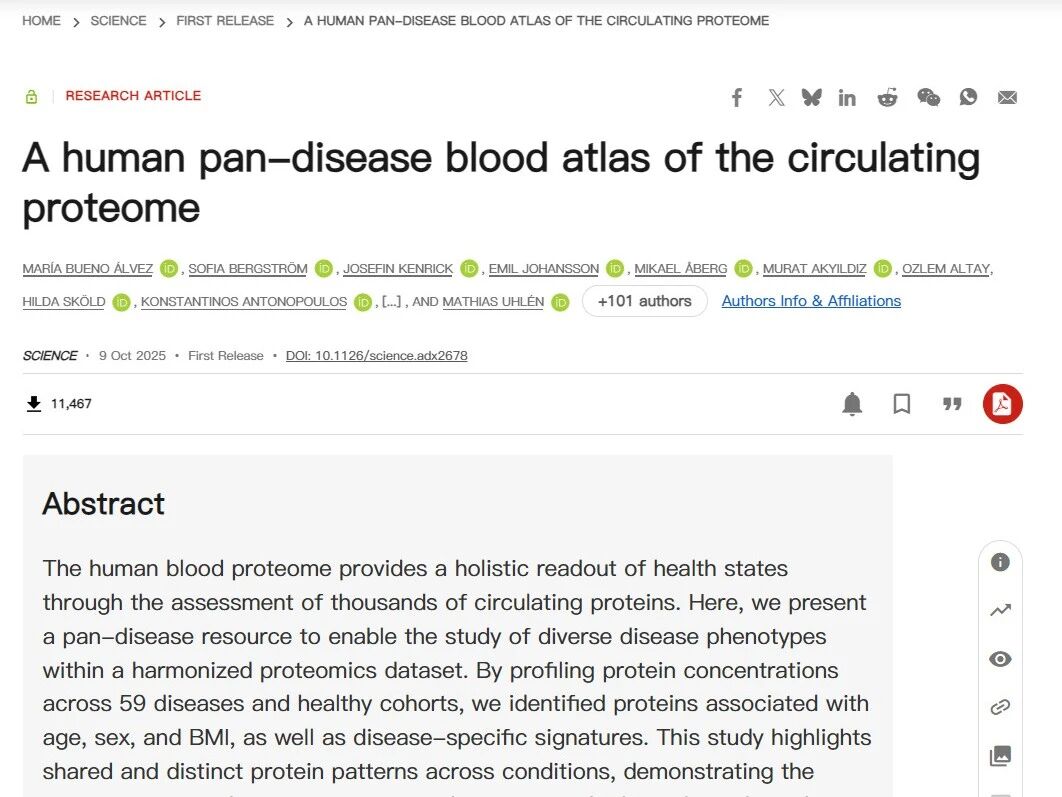Open the DOI link 10.1126/science.adx2678
This screenshot has width=1062, height=797.
click(376, 356)
